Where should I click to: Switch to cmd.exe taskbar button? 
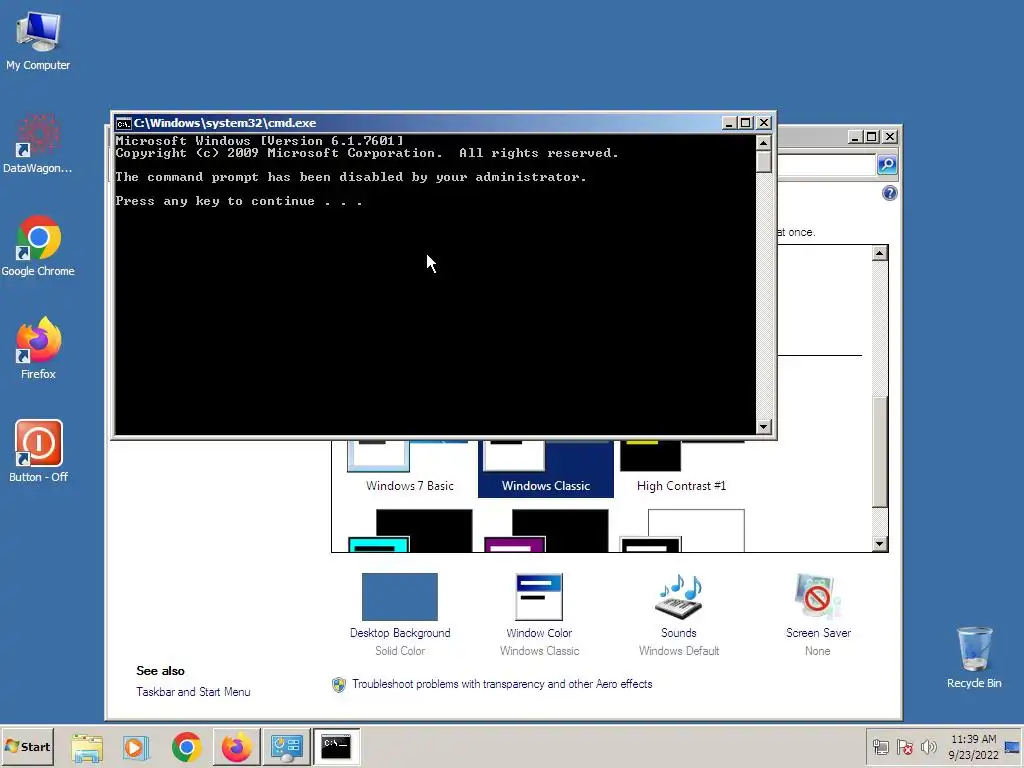pyautogui.click(x=336, y=747)
